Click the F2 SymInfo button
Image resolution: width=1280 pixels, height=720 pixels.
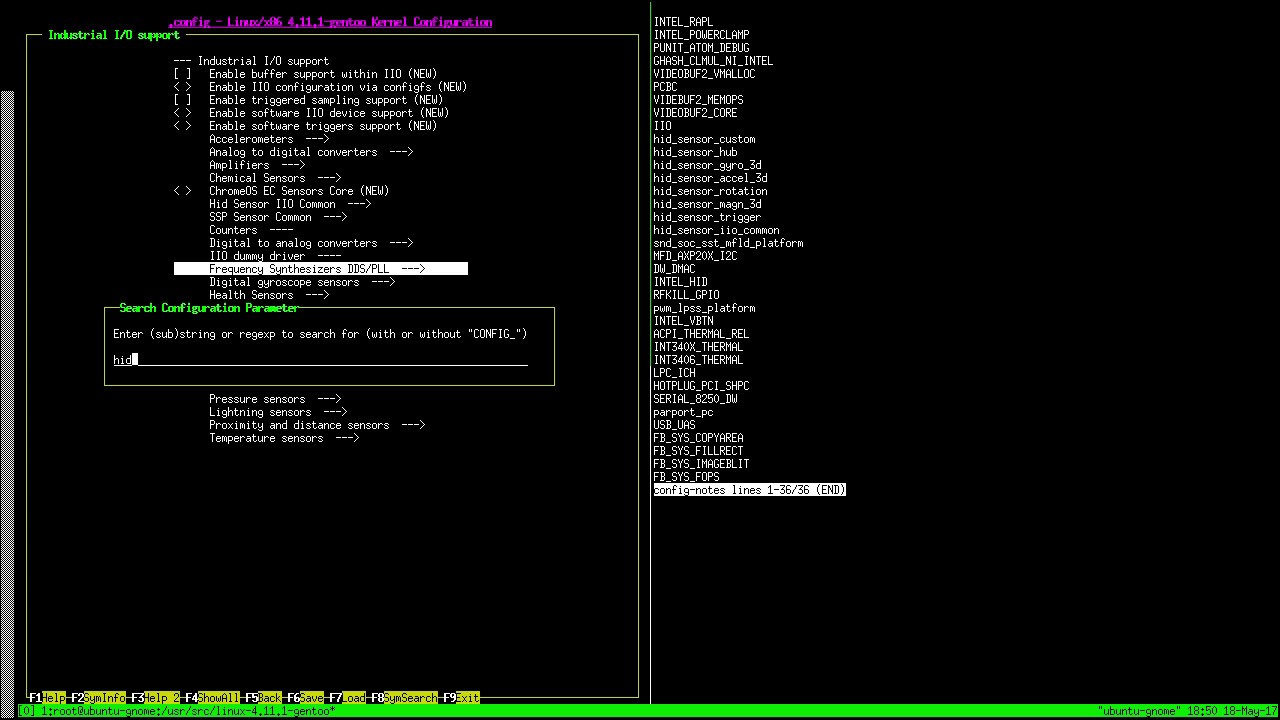click(98, 697)
